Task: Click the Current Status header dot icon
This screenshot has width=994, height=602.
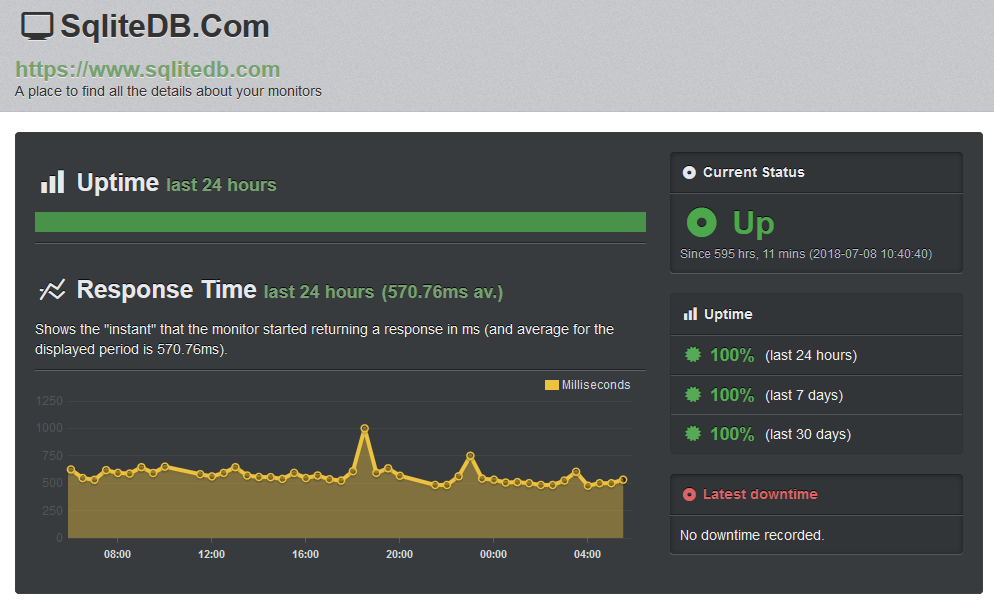Action: point(689,172)
